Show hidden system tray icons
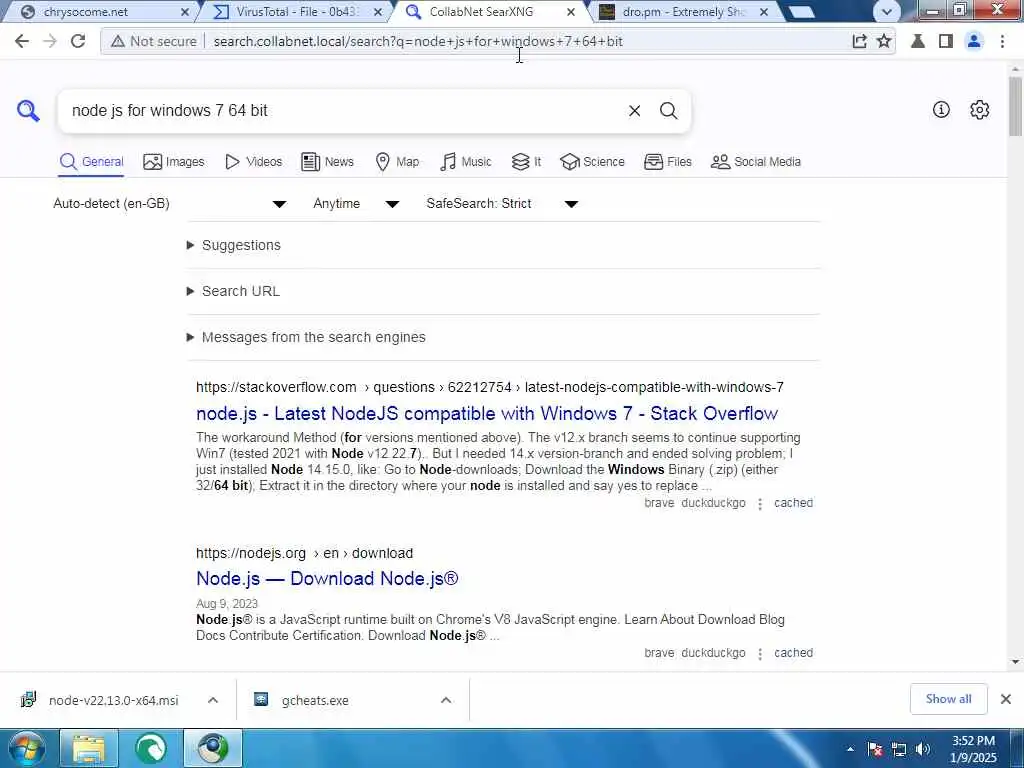The height and width of the screenshot is (768, 1024). [850, 749]
